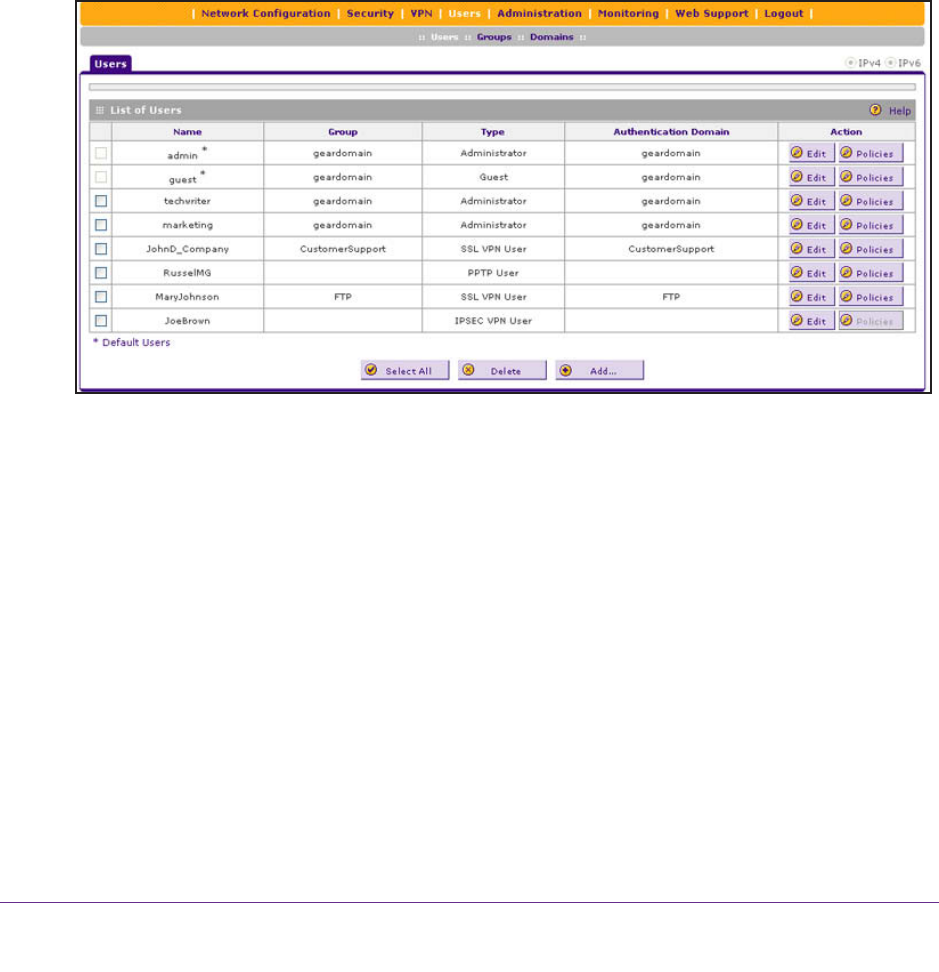This screenshot has height=972, width=939.
Task: Click the Guest type cell
Action: point(493,177)
